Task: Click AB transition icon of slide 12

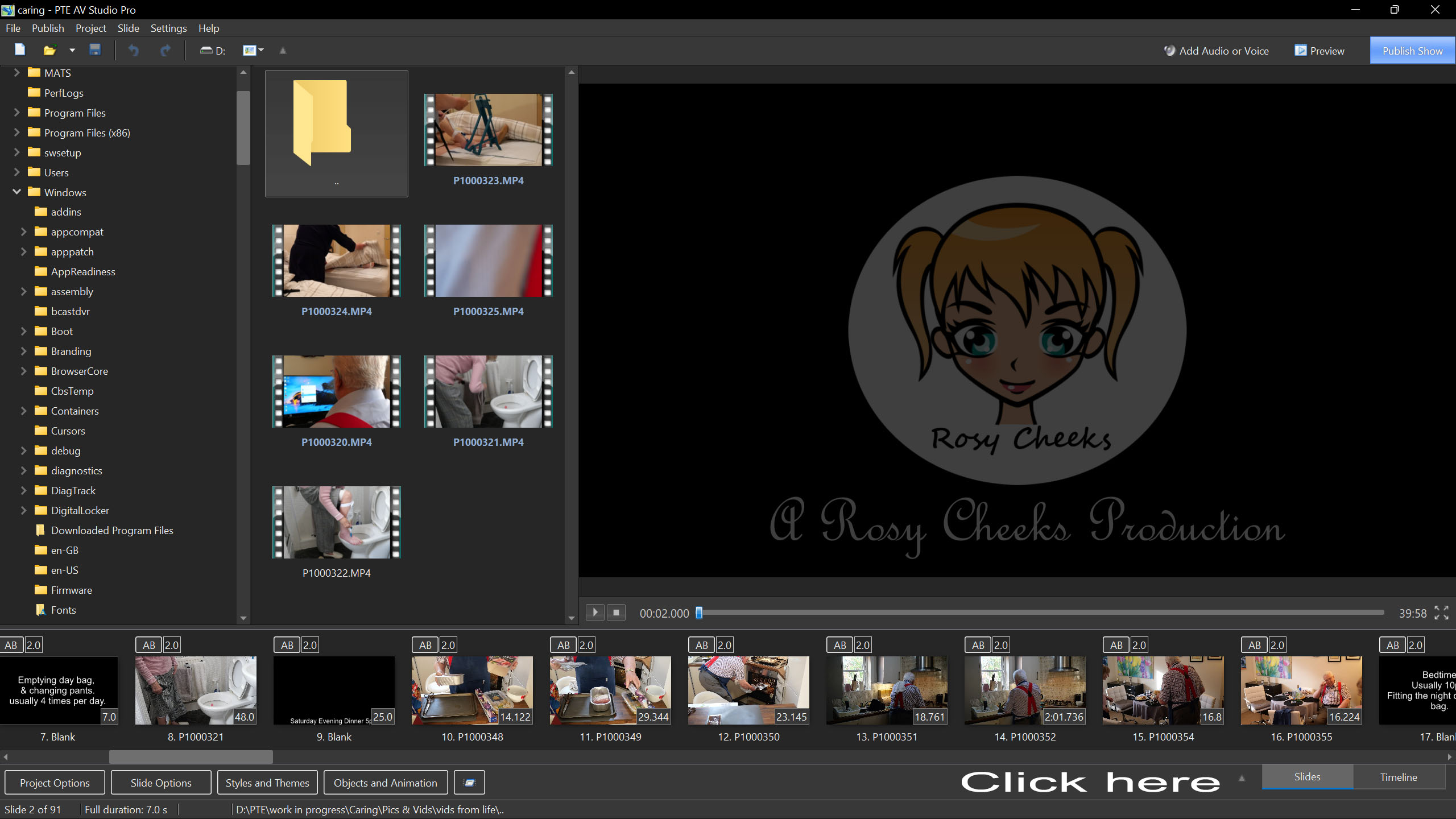Action: (x=702, y=645)
